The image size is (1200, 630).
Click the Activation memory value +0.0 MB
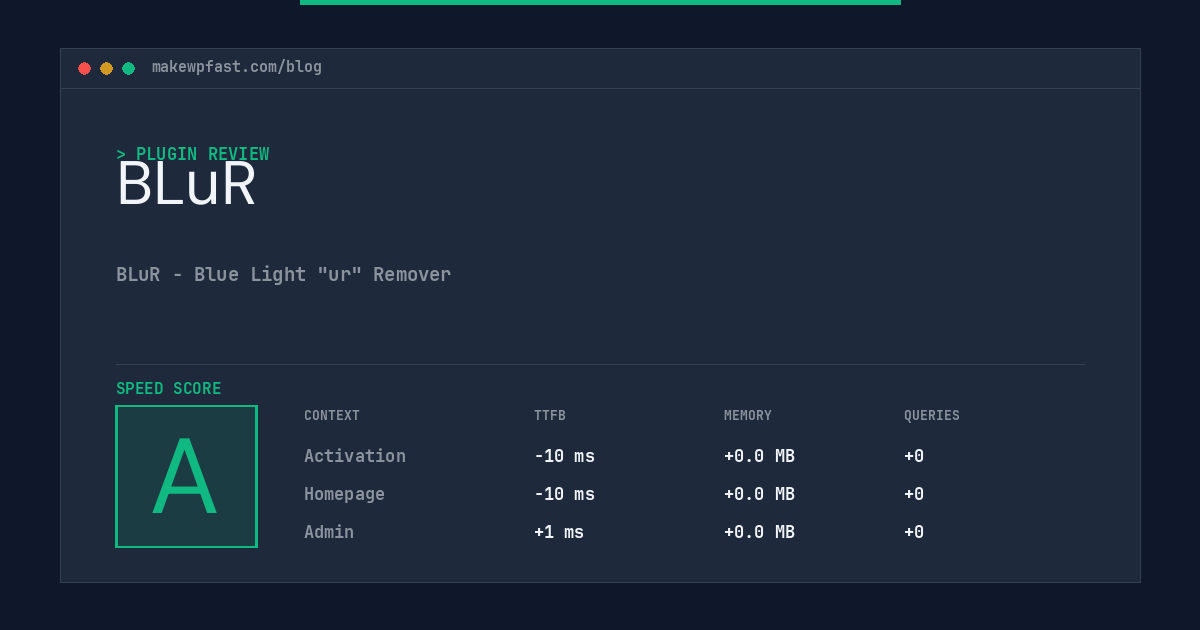[x=759, y=456]
